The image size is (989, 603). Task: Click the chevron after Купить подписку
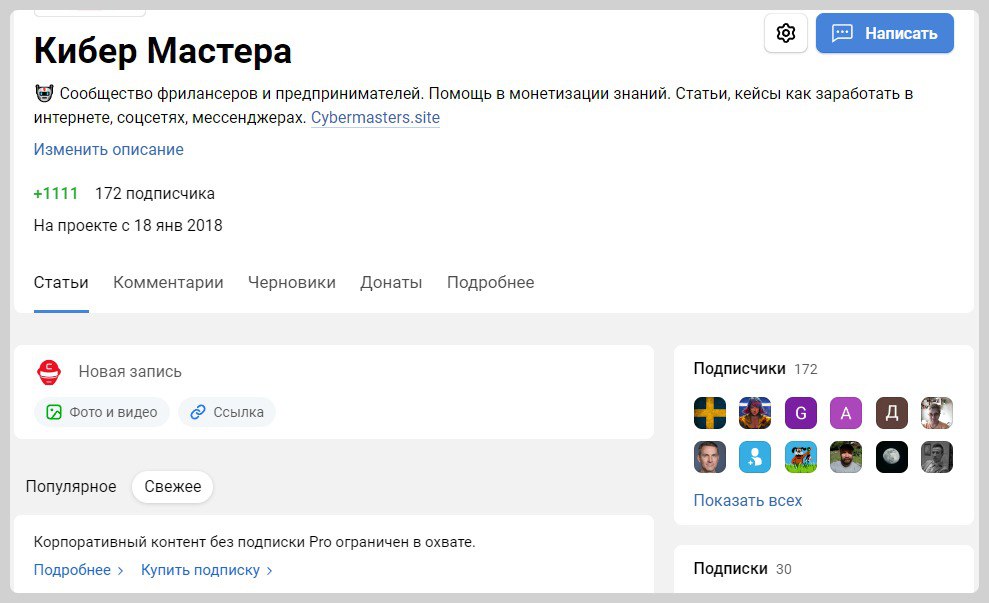tap(269, 570)
